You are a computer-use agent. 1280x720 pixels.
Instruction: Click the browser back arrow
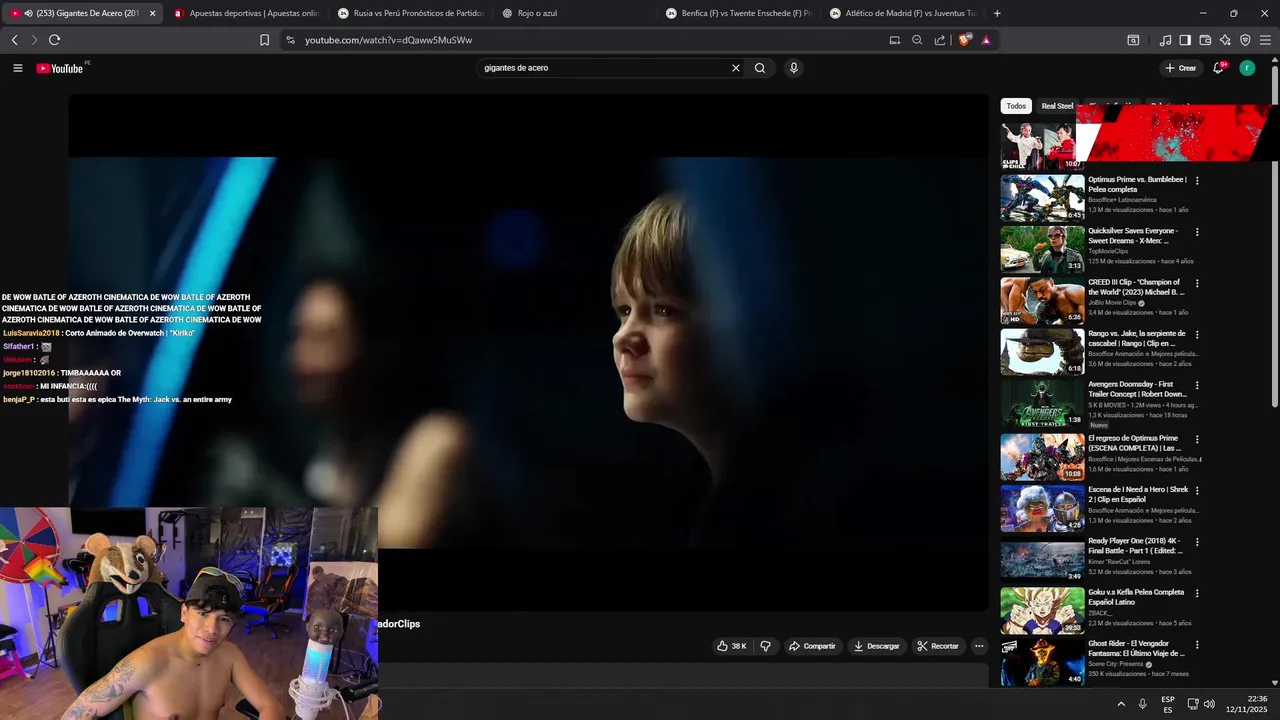click(14, 40)
